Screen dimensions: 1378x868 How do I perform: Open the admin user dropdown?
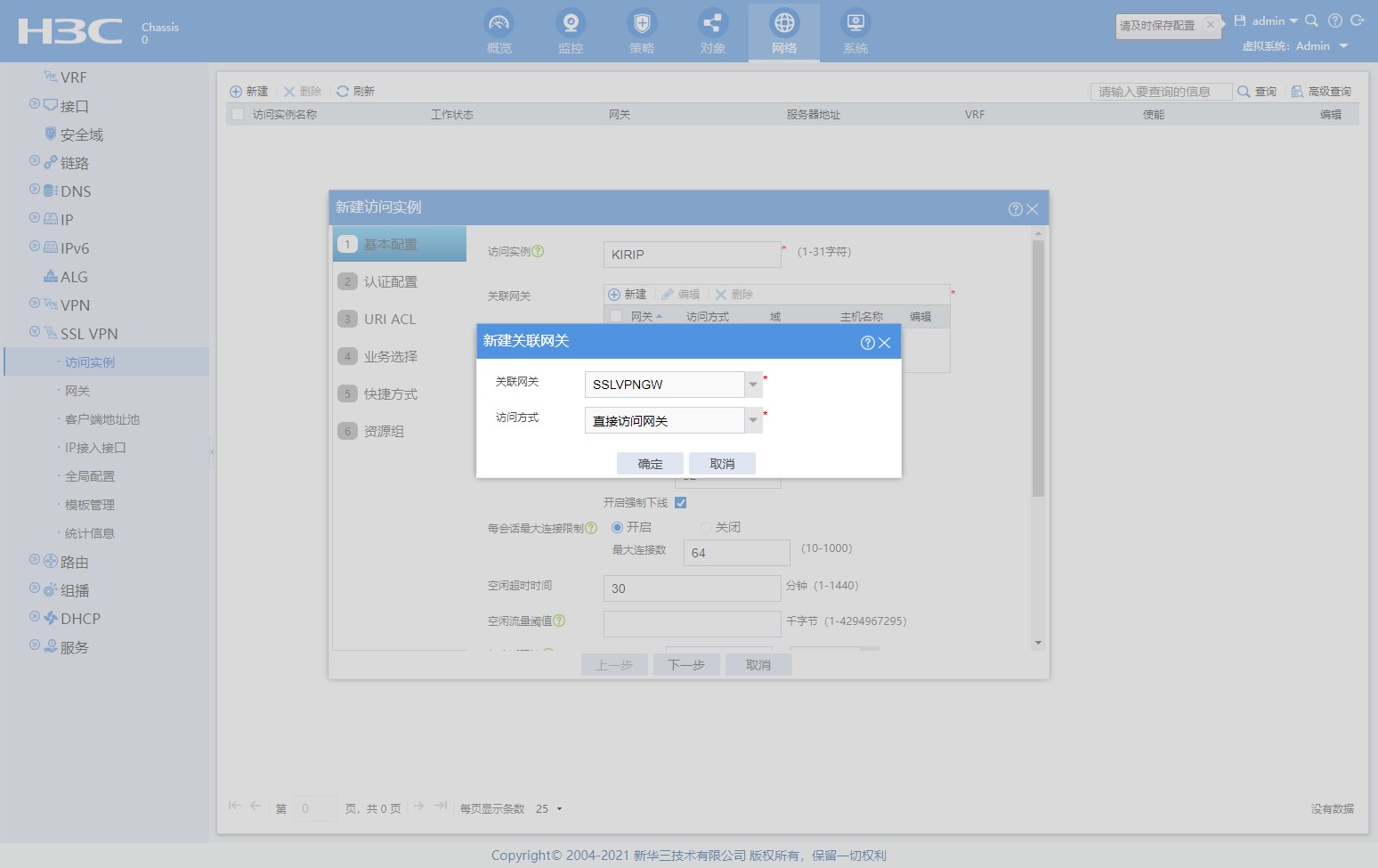pyautogui.click(x=1275, y=20)
